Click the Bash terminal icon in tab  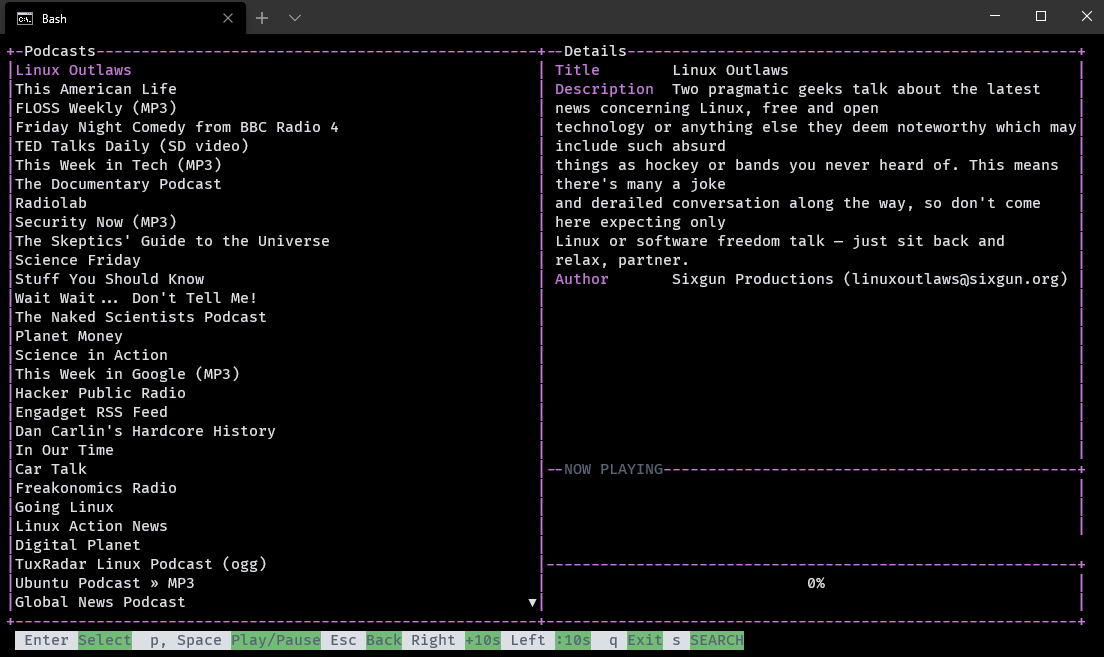point(25,18)
